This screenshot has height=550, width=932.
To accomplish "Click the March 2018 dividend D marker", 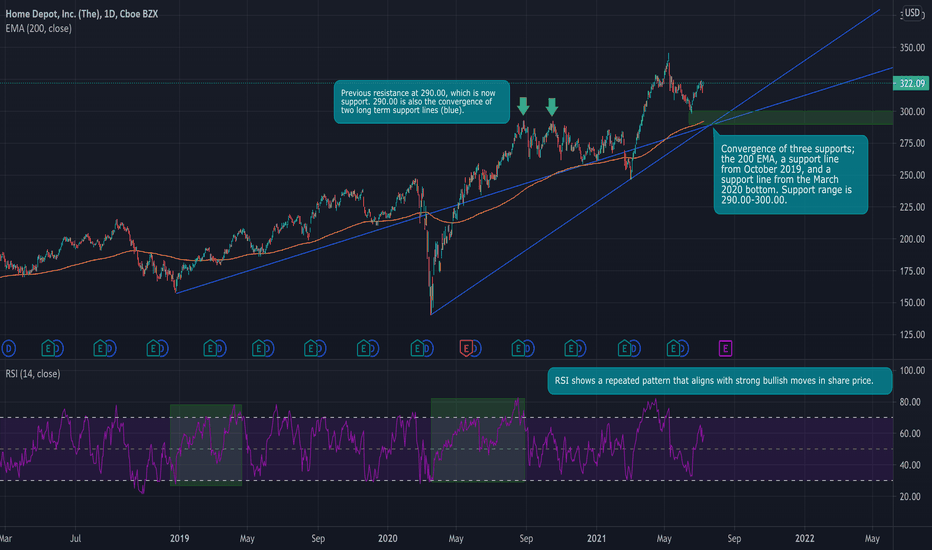I will click(8, 348).
